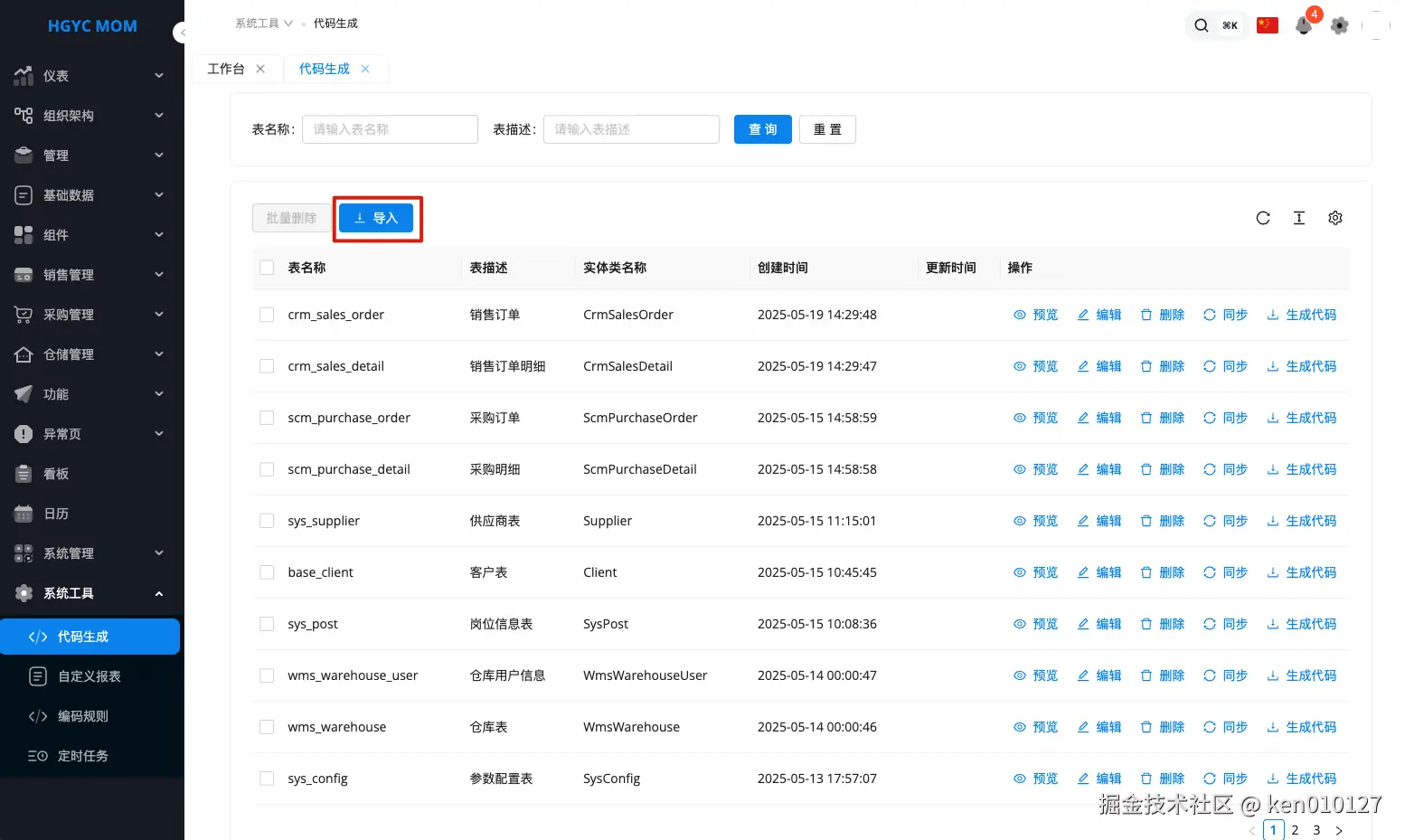1405x840 pixels.
Task: Expand the 仓储管理 sidebar menu
Action: click(90, 354)
